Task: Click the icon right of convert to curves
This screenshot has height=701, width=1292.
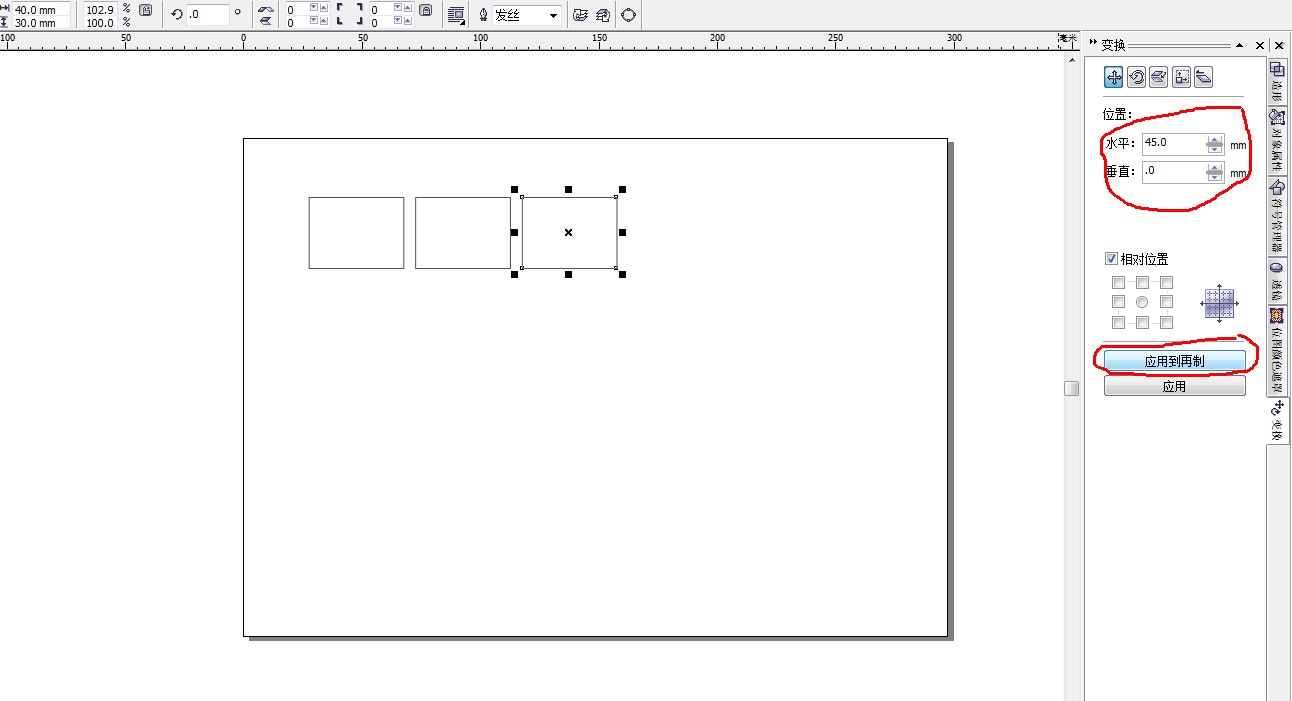Action: (603, 15)
